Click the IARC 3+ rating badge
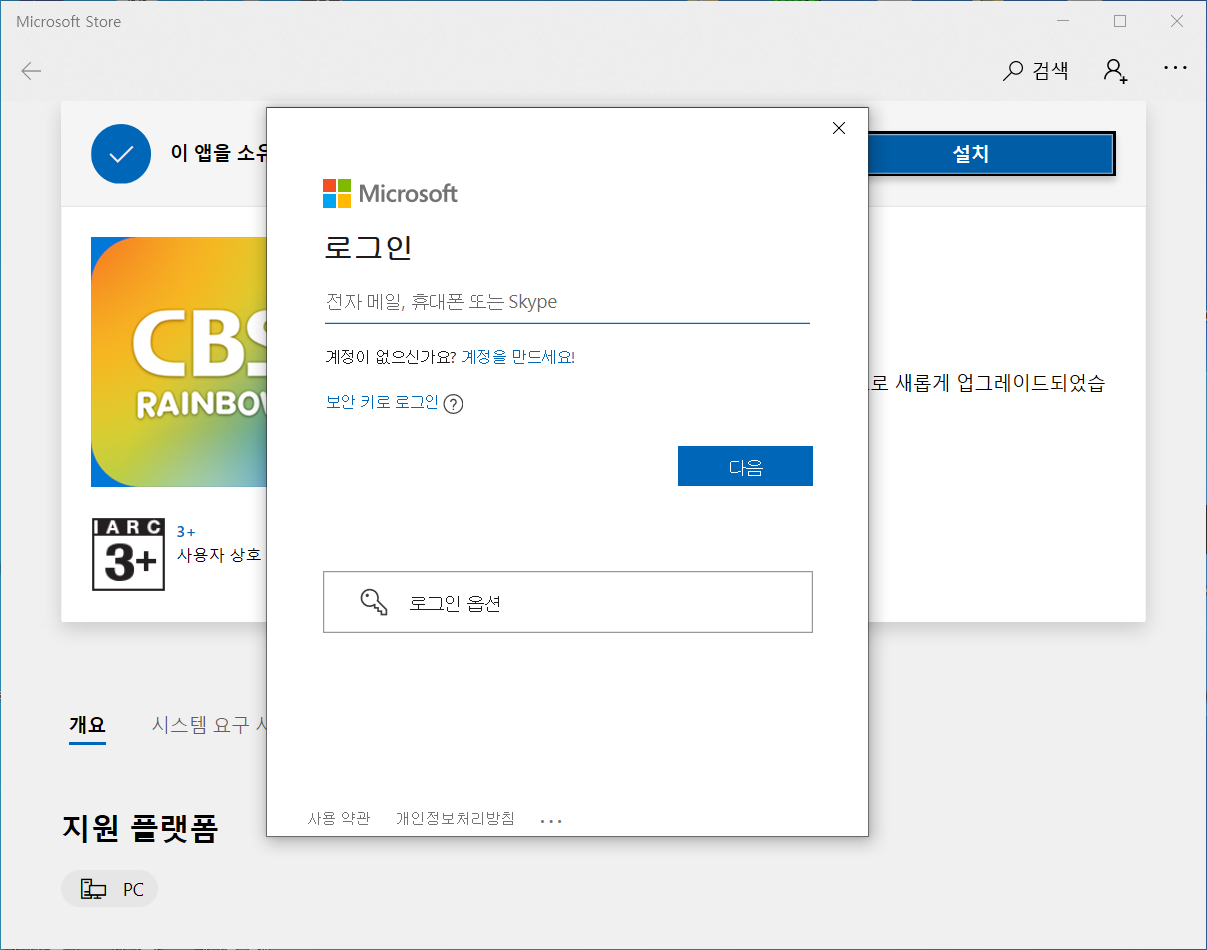The height and width of the screenshot is (950, 1207). point(127,554)
